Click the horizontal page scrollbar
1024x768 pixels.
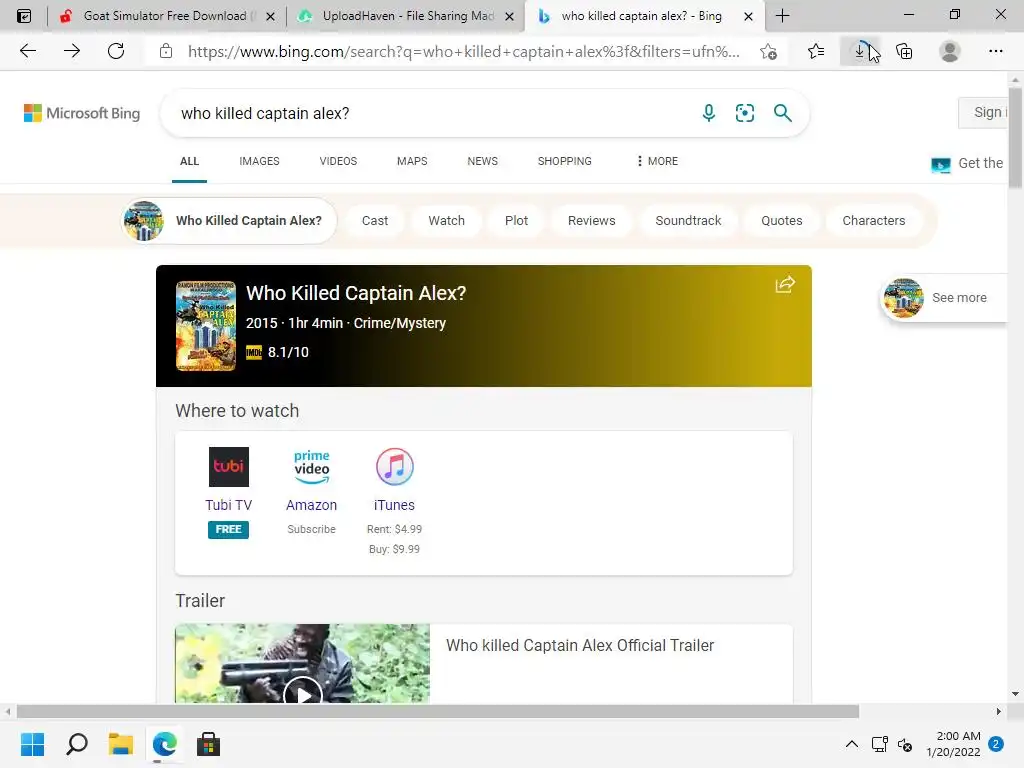[x=438, y=711]
